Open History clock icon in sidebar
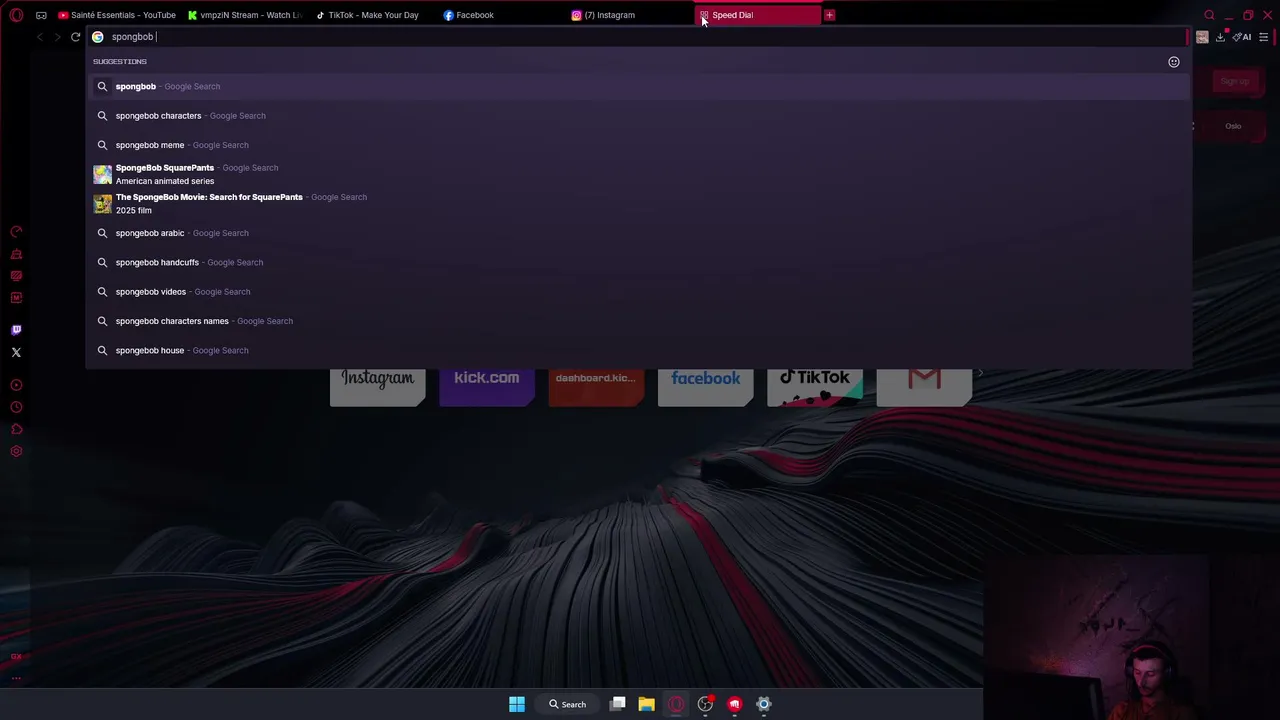Viewport: 1280px width, 720px height. [x=16, y=407]
